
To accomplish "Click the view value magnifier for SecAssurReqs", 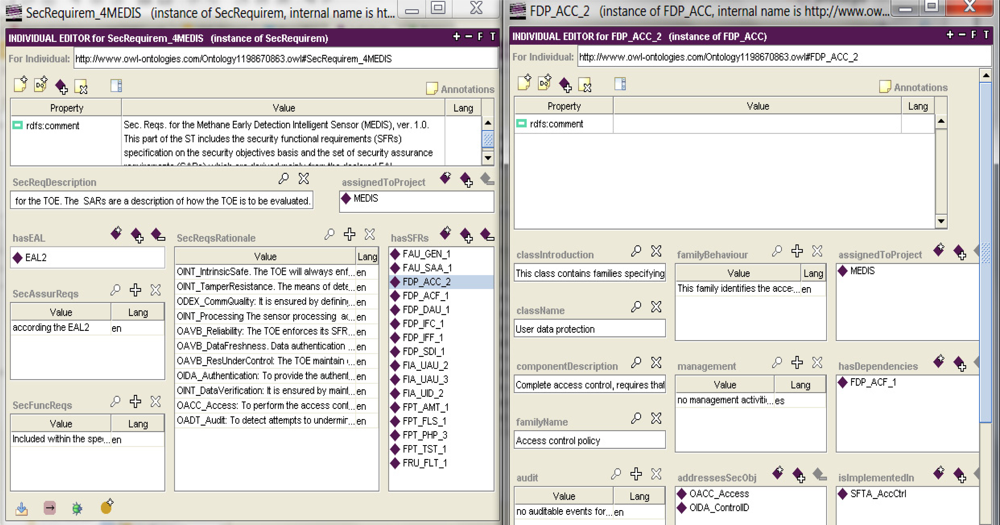I will pyautogui.click(x=116, y=290).
